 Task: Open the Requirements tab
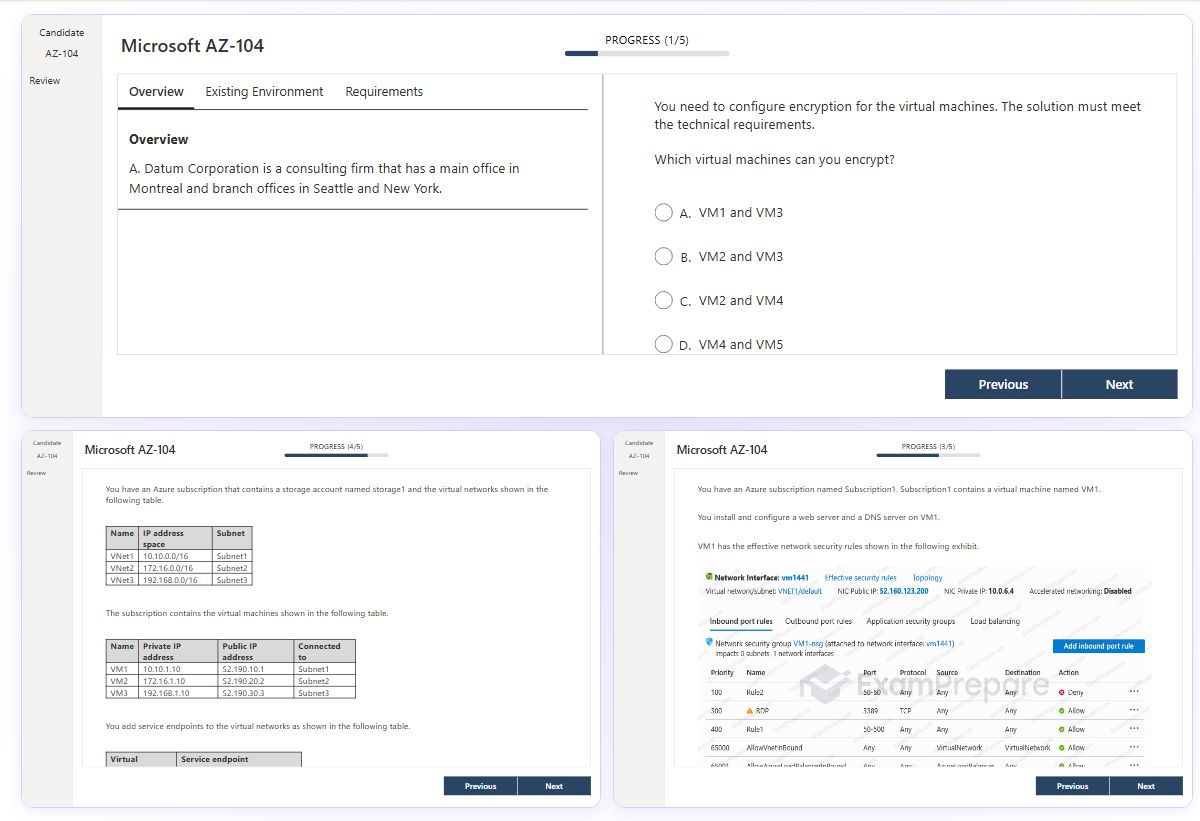[x=384, y=91]
